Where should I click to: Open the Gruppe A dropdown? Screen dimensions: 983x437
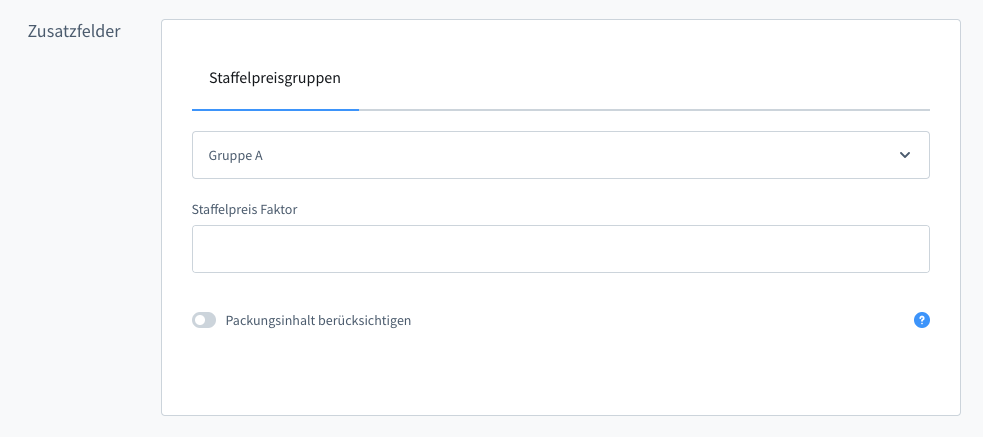pyautogui.click(x=560, y=155)
